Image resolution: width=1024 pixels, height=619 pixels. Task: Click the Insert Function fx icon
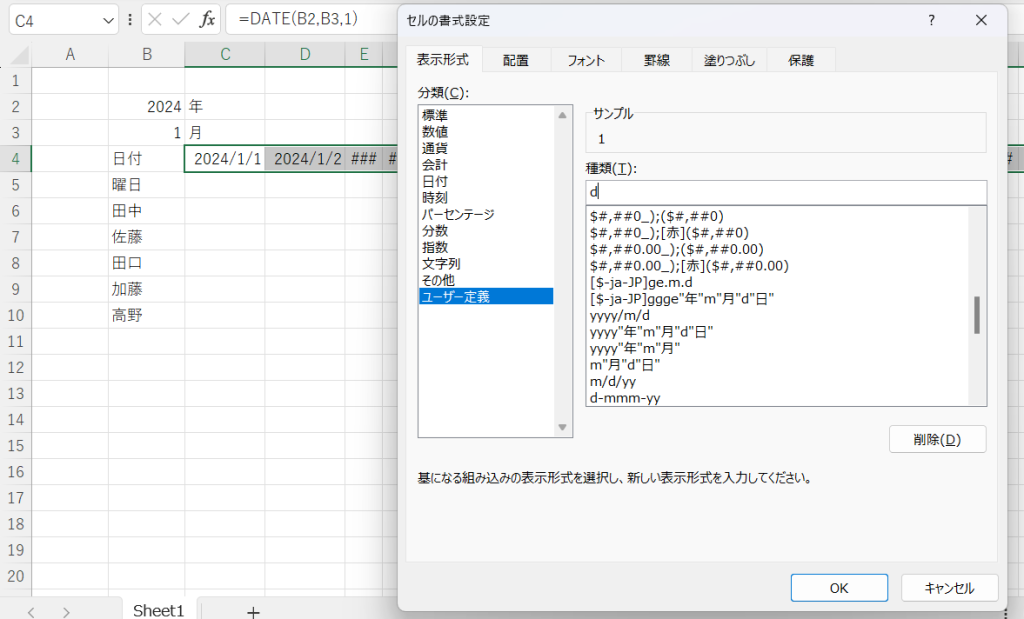(x=206, y=19)
